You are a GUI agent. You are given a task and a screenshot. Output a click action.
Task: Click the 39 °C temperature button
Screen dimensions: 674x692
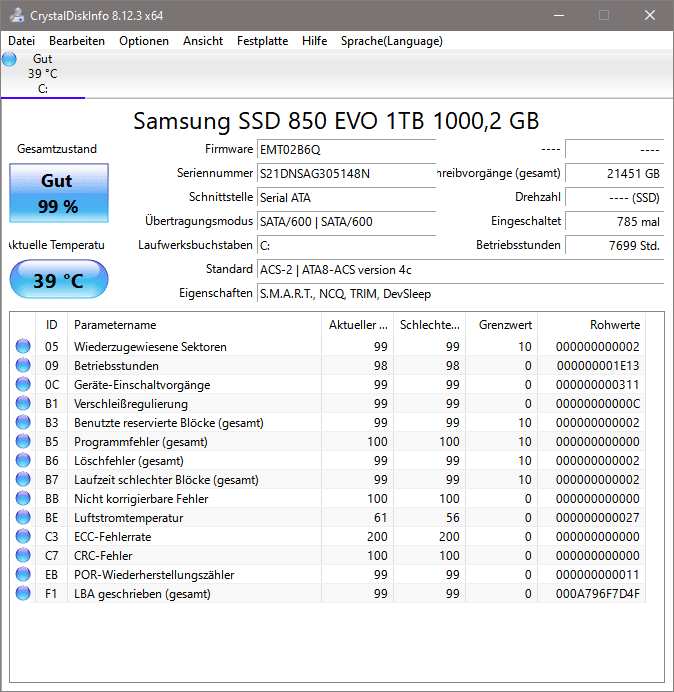[x=59, y=279]
